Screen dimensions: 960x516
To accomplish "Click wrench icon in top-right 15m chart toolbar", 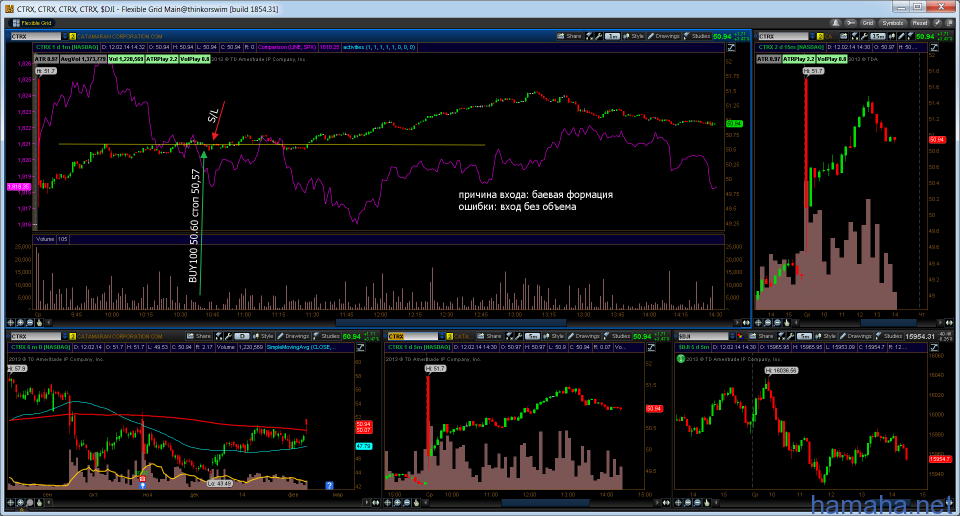I will [x=864, y=36].
